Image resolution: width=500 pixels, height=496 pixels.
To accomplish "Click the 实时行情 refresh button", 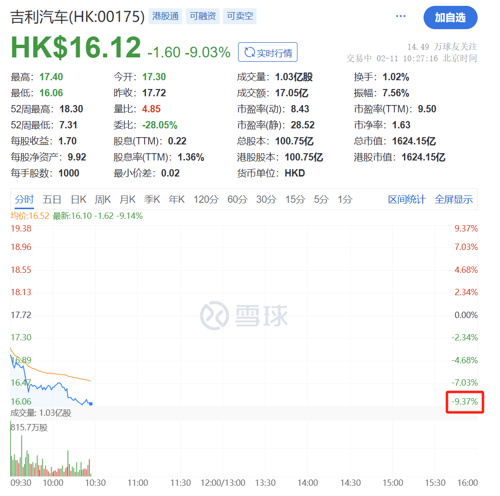I will pyautogui.click(x=268, y=52).
